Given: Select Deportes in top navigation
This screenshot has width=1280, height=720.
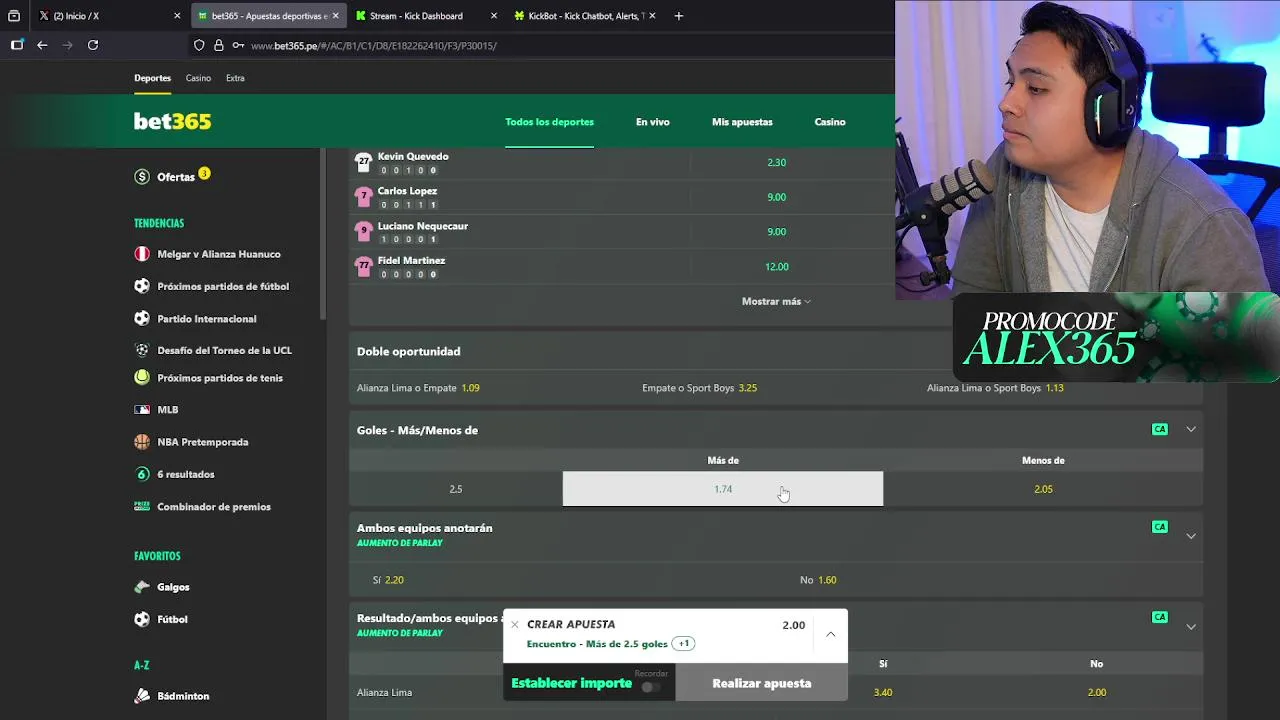Looking at the screenshot, I should click(x=152, y=78).
